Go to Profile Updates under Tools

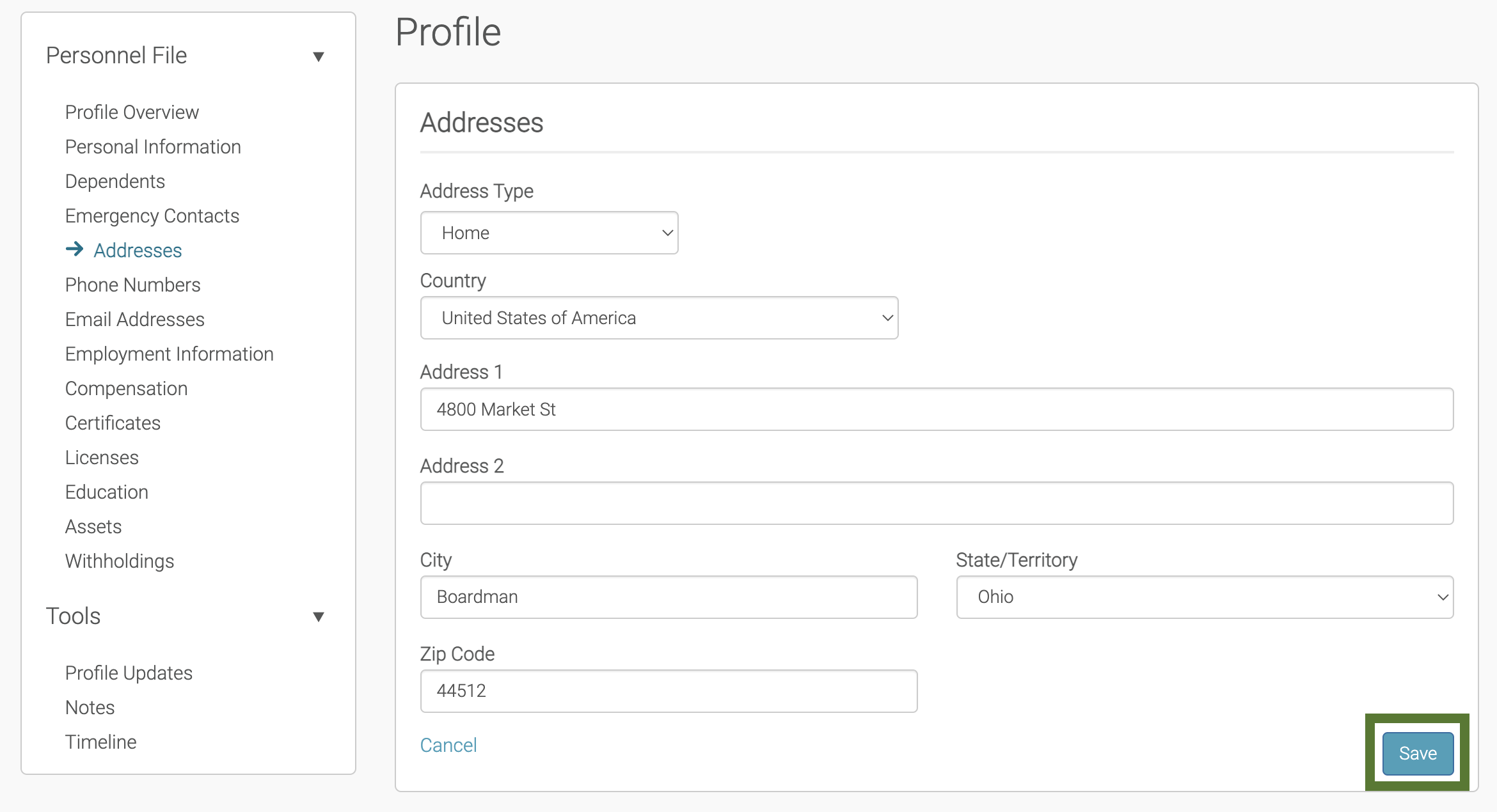(x=129, y=673)
